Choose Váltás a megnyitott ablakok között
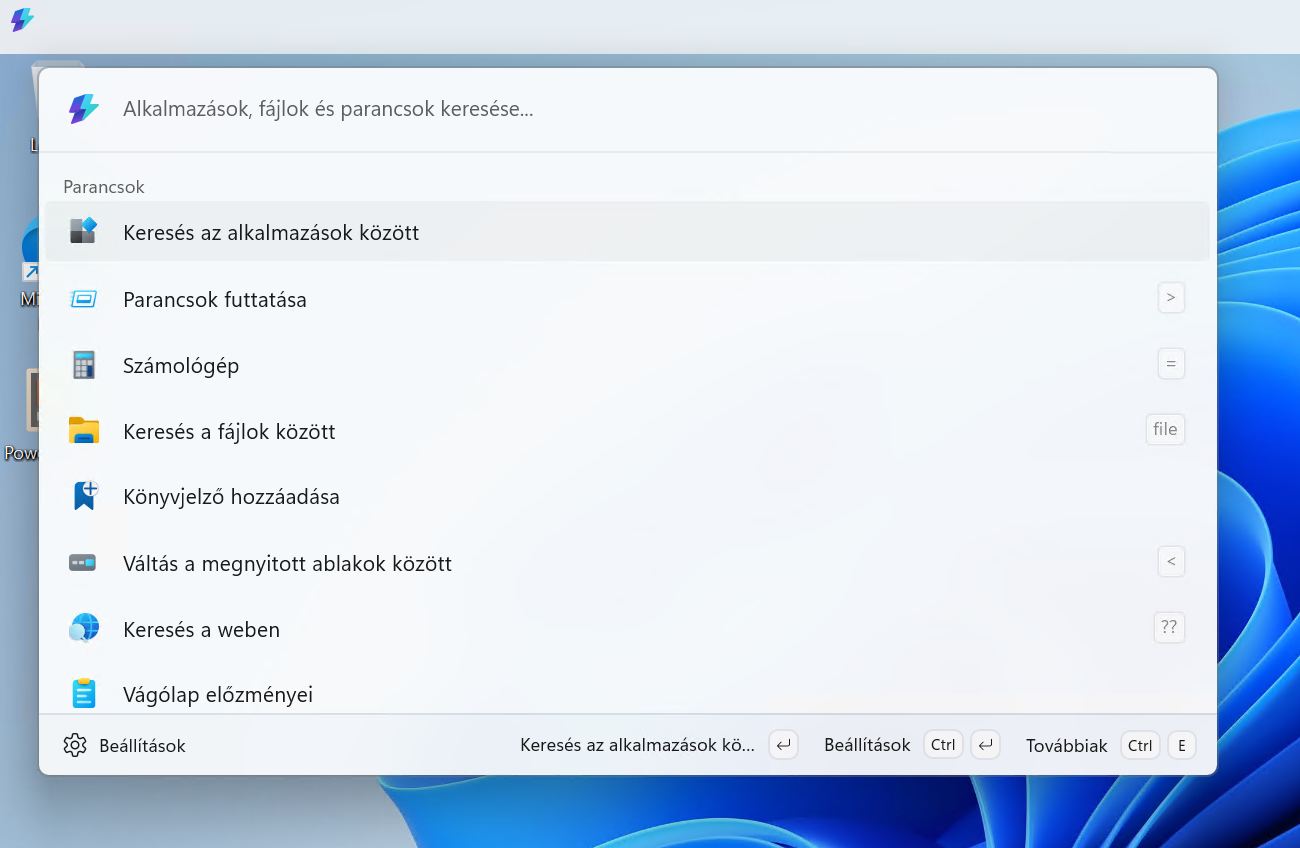 point(287,564)
